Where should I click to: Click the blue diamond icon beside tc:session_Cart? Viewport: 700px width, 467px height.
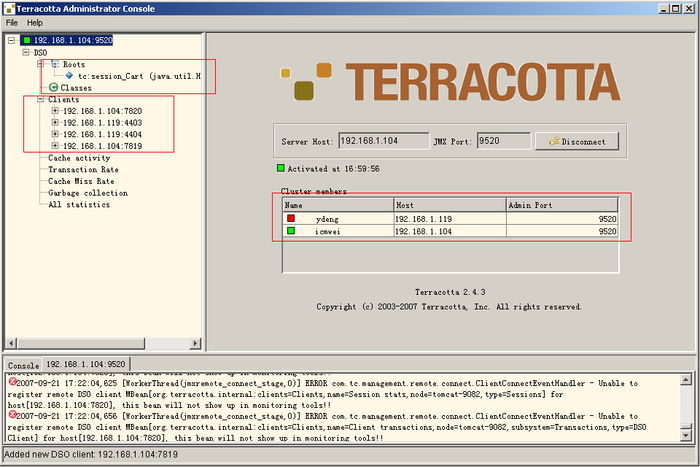[x=69, y=76]
